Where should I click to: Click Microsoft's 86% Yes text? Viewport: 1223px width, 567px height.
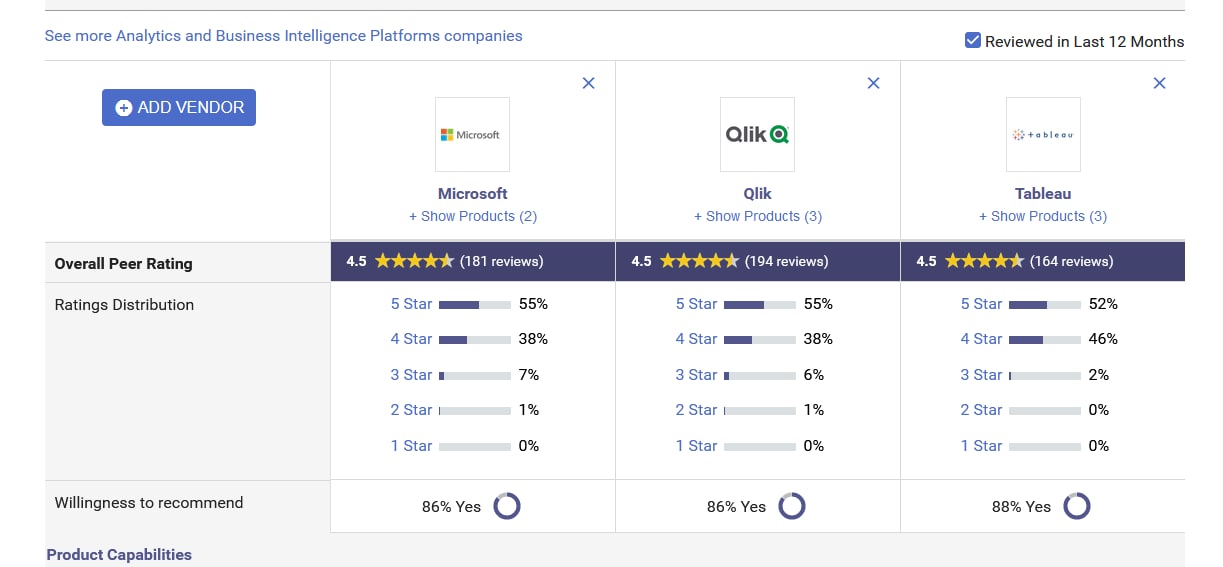point(451,507)
